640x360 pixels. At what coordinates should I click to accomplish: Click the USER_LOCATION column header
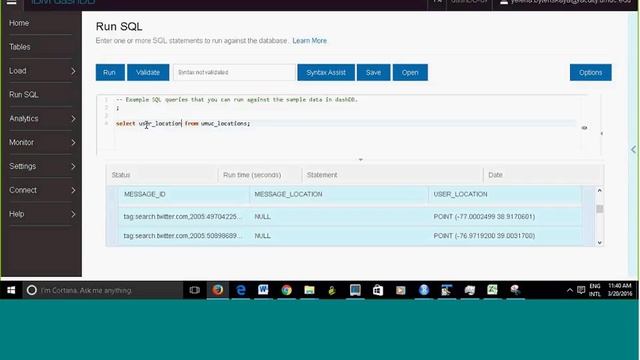point(460,194)
